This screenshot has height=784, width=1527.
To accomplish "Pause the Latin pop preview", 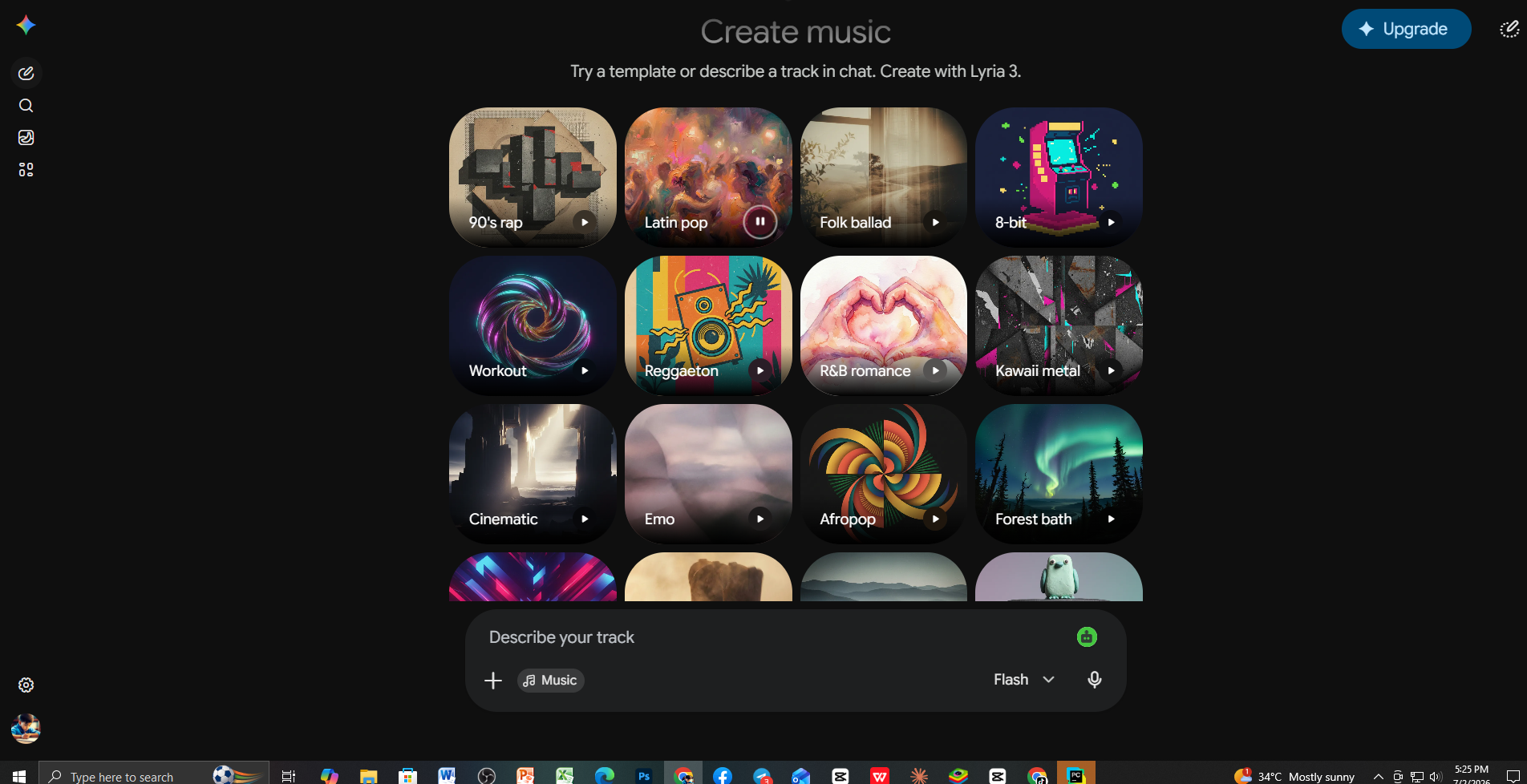I will [x=759, y=222].
